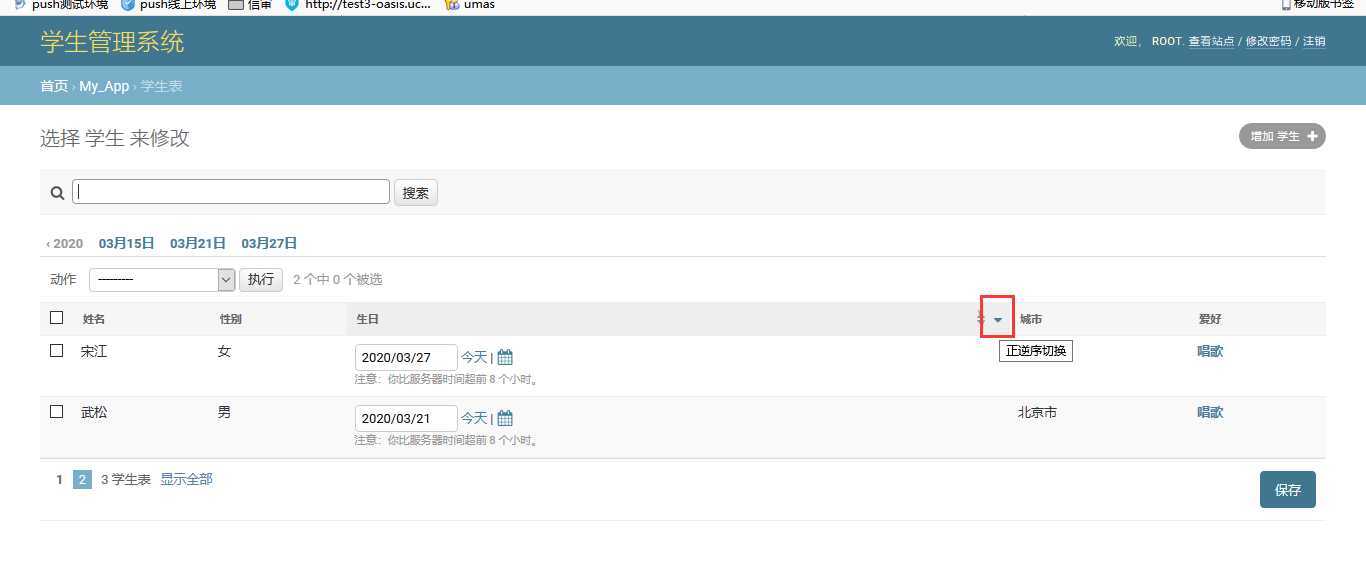This screenshot has width=1366, height=571.
Task: Open the 动作 action dropdown
Action: coord(162,280)
